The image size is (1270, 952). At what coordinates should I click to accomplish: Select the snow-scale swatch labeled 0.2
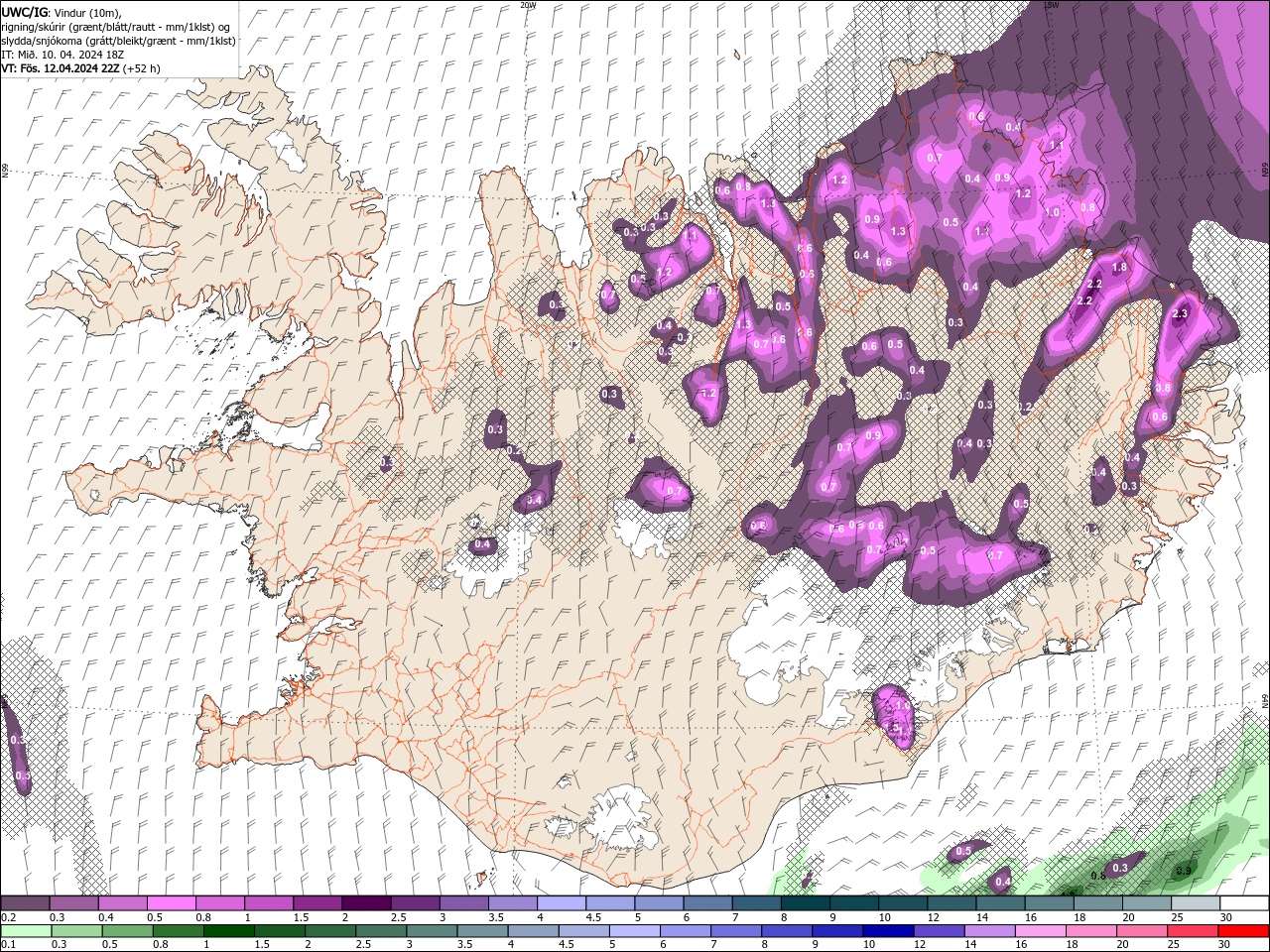click(25, 903)
